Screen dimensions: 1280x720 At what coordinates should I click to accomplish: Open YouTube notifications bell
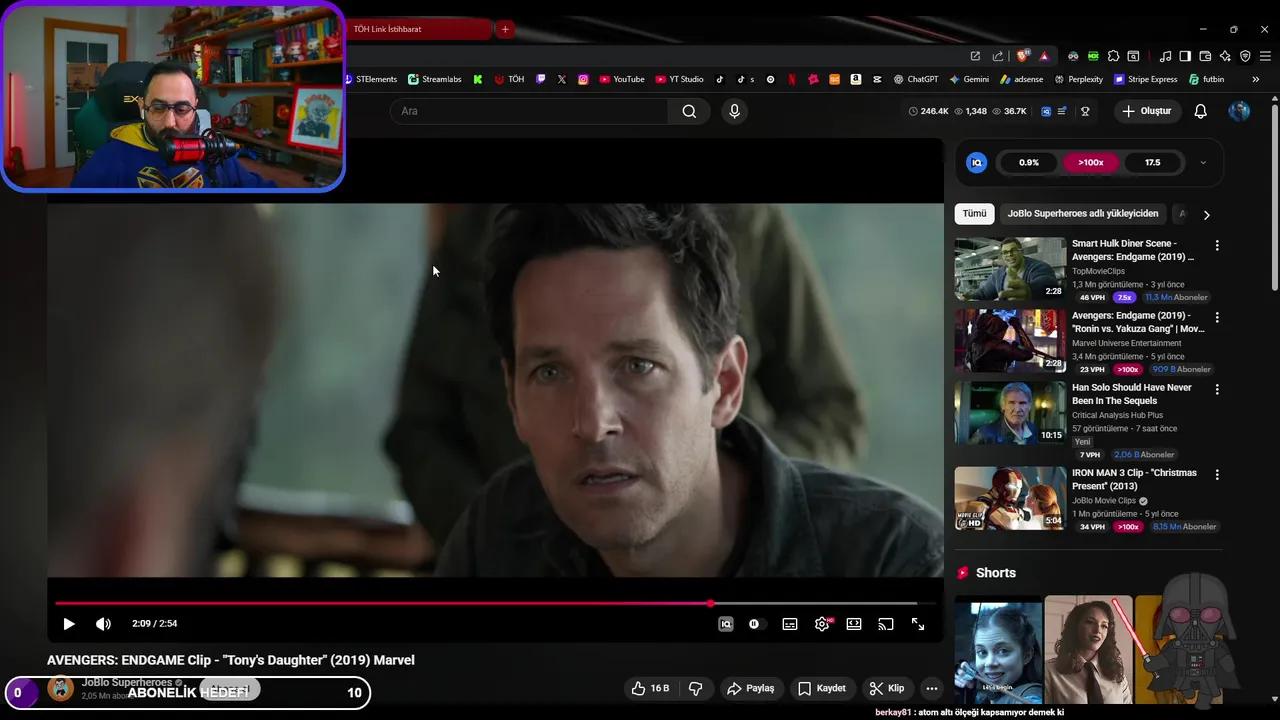tap(1201, 111)
